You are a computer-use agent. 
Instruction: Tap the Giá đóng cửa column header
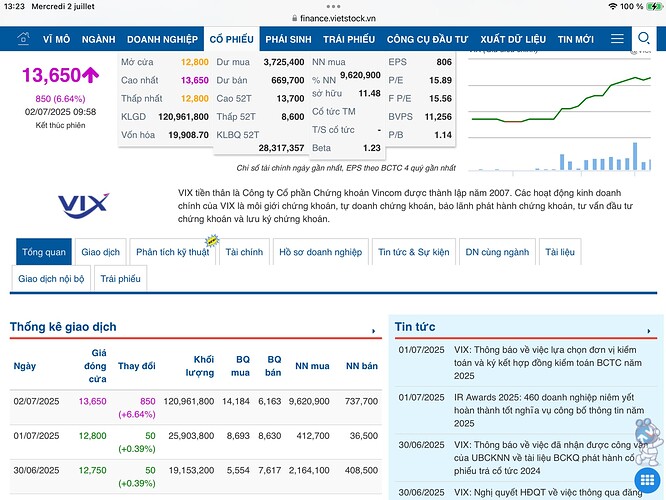[x=96, y=366]
